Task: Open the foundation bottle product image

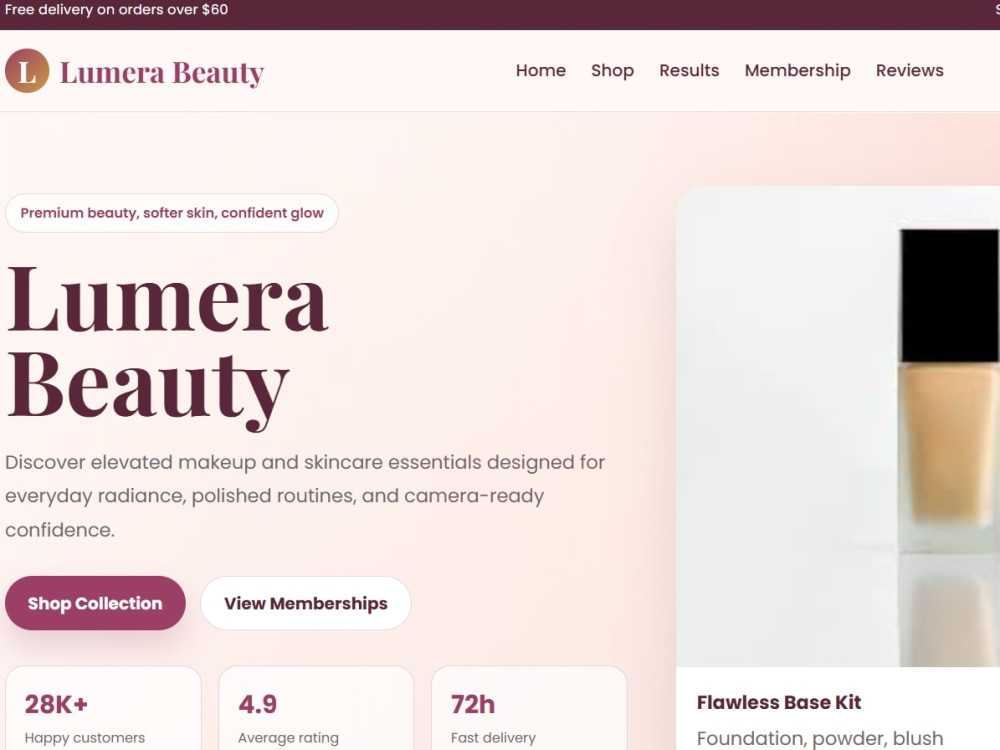Action: (838, 427)
